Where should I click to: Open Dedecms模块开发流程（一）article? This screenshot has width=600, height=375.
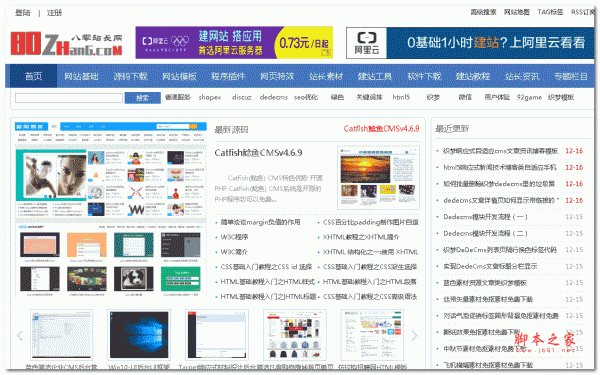coord(485,217)
